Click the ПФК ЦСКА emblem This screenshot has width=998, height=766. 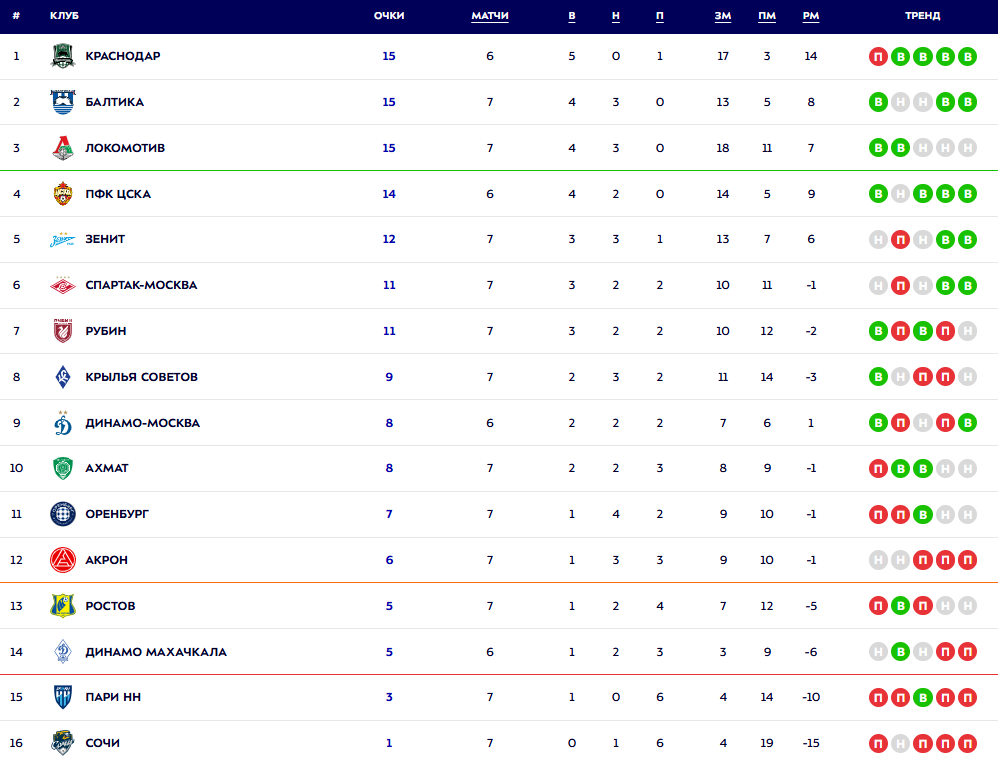[63, 194]
